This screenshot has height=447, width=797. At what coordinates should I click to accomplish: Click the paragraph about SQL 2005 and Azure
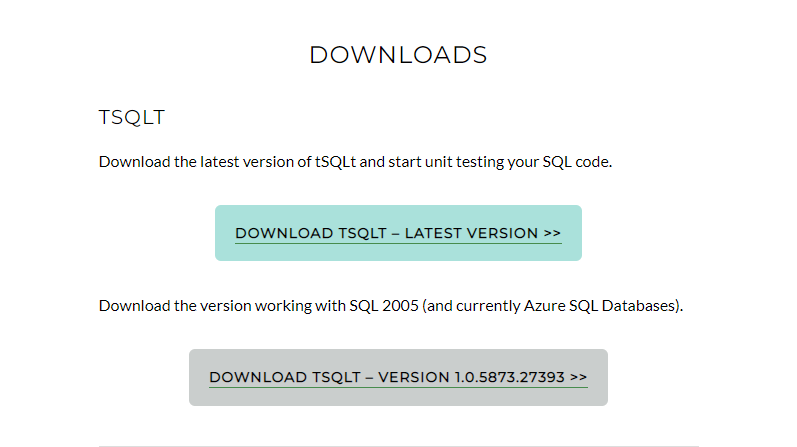(391, 306)
